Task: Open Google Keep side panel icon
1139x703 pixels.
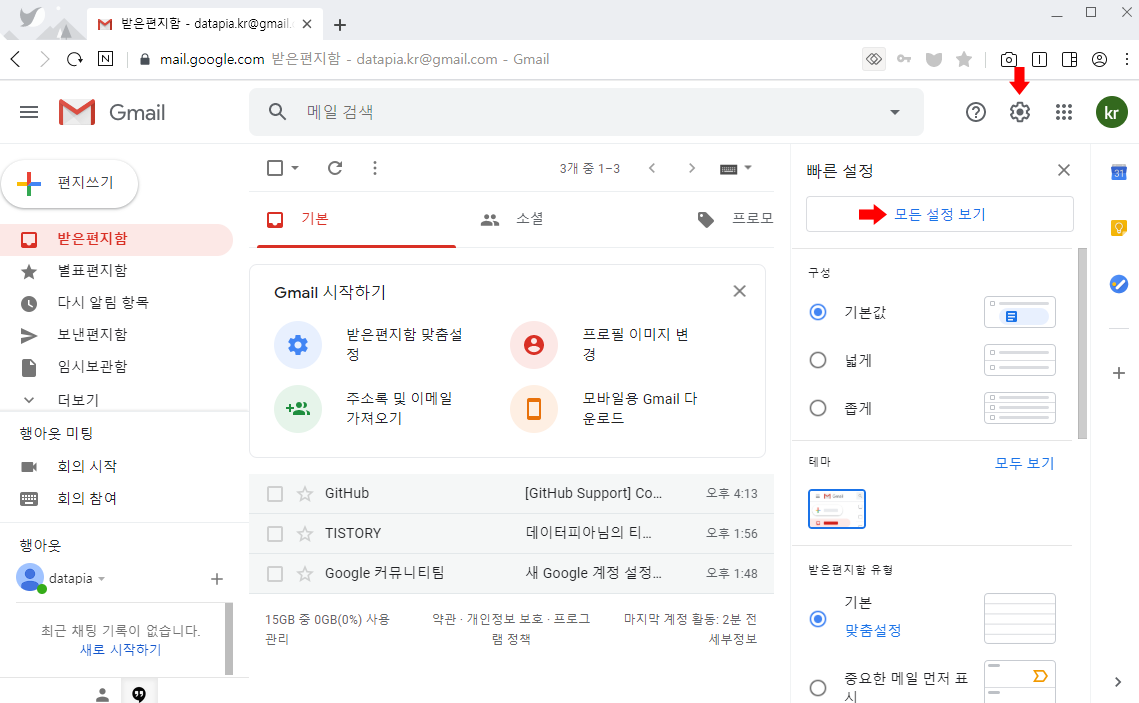Action: [x=1119, y=227]
